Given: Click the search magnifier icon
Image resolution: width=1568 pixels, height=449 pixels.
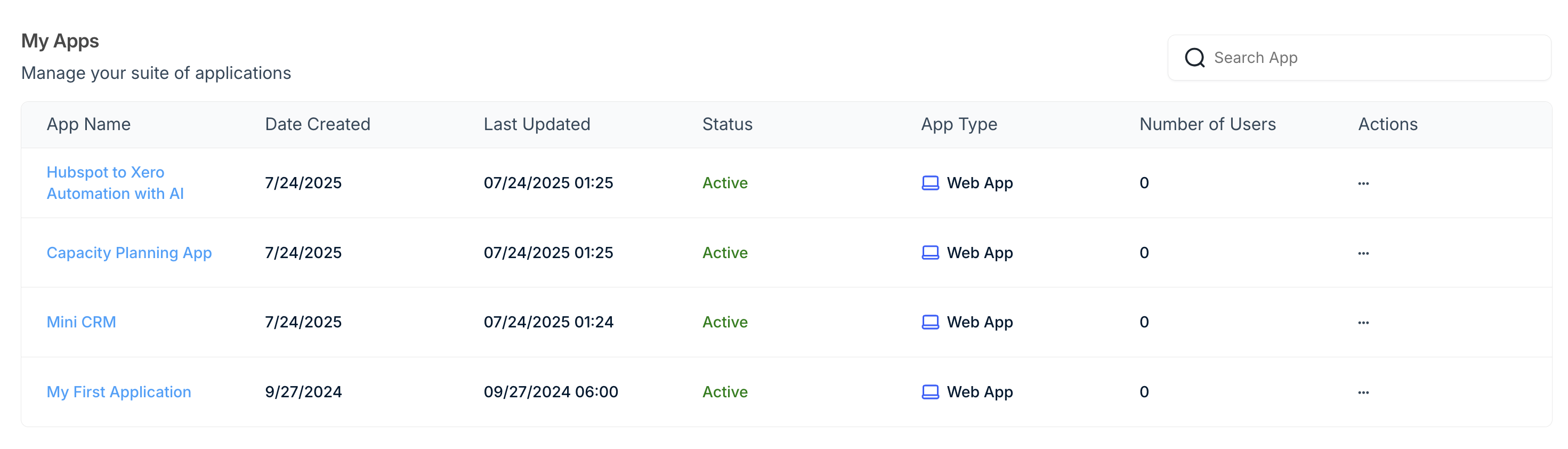Looking at the screenshot, I should 1194,58.
